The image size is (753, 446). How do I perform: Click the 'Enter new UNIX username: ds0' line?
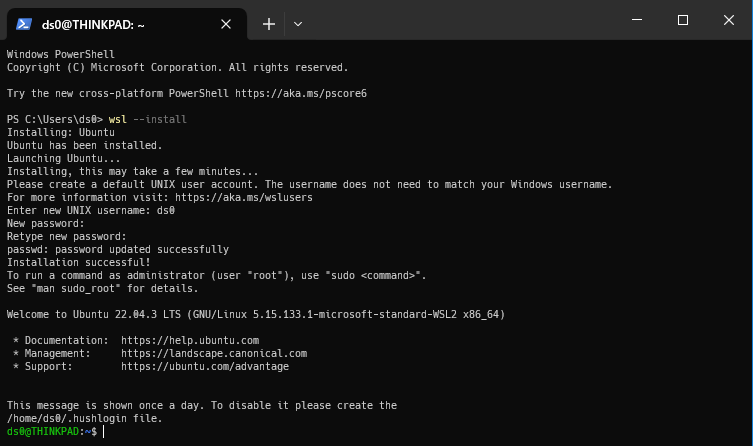pyautogui.click(x=91, y=210)
